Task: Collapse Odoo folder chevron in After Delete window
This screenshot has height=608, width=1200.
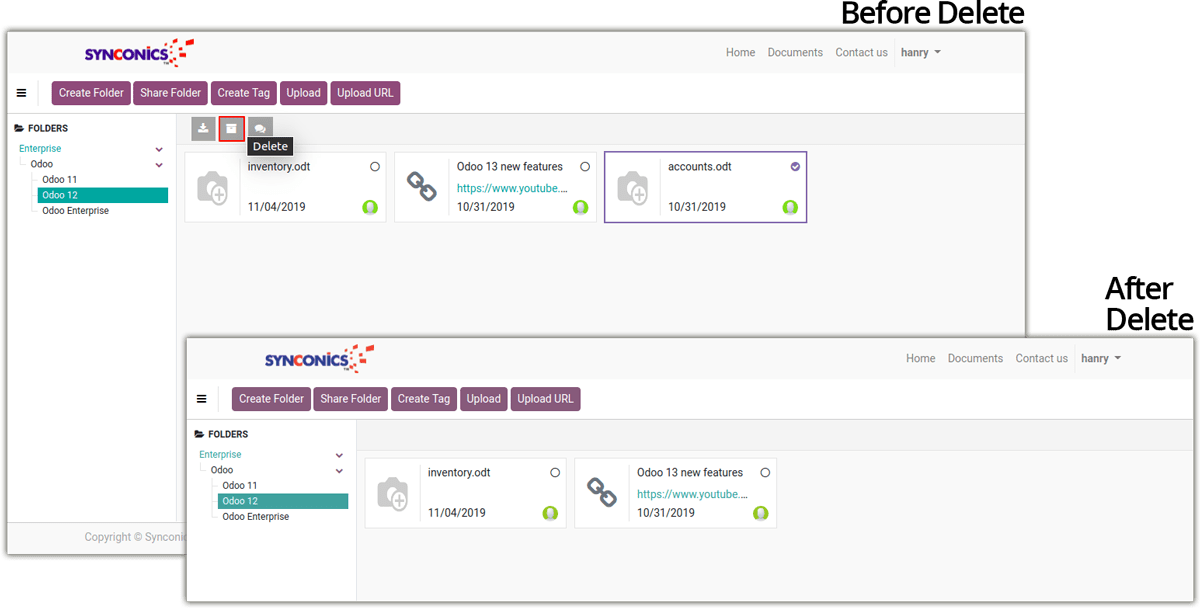Action: coord(339,470)
